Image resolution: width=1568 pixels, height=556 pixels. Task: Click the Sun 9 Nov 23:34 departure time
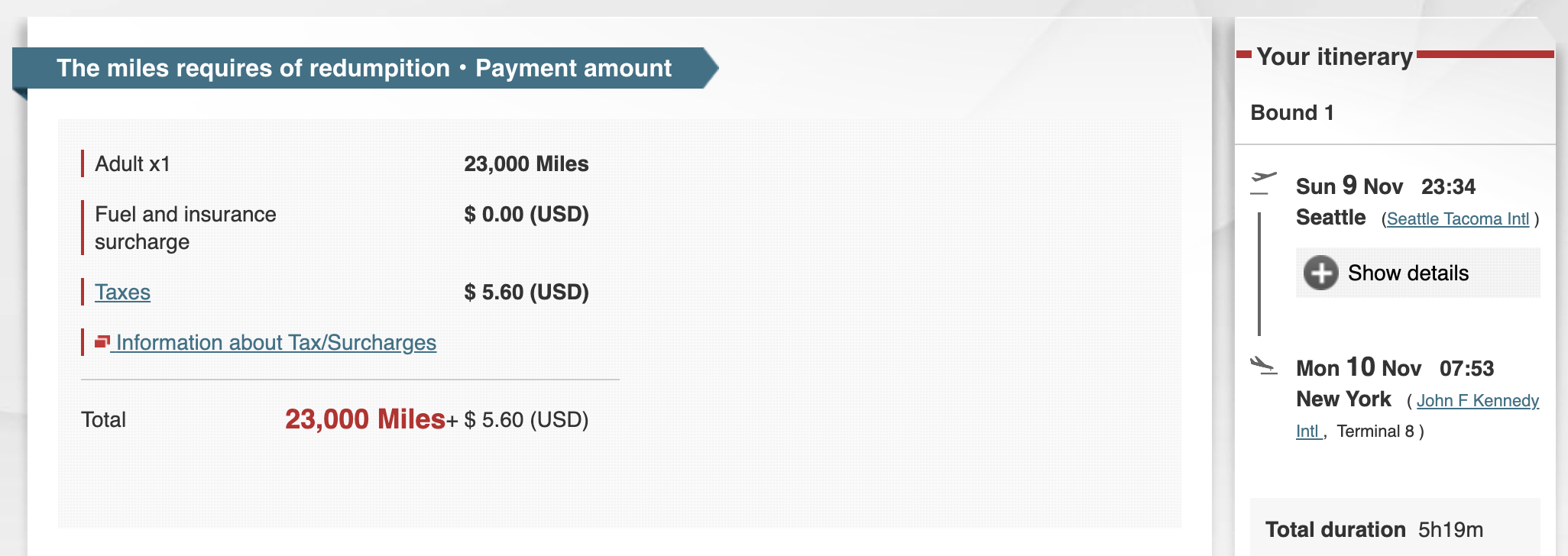pos(1385,186)
